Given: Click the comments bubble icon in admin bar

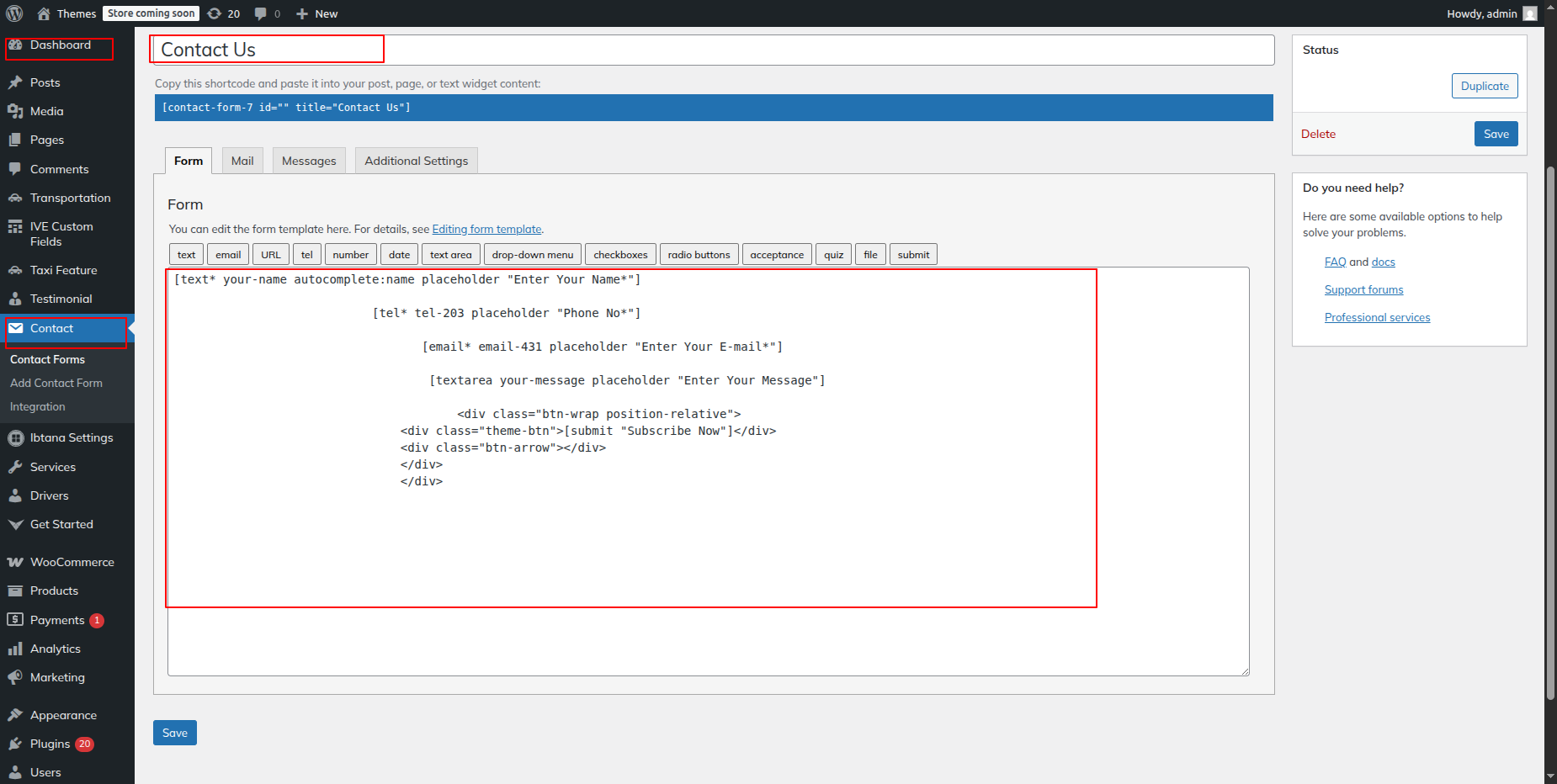Looking at the screenshot, I should point(261,13).
